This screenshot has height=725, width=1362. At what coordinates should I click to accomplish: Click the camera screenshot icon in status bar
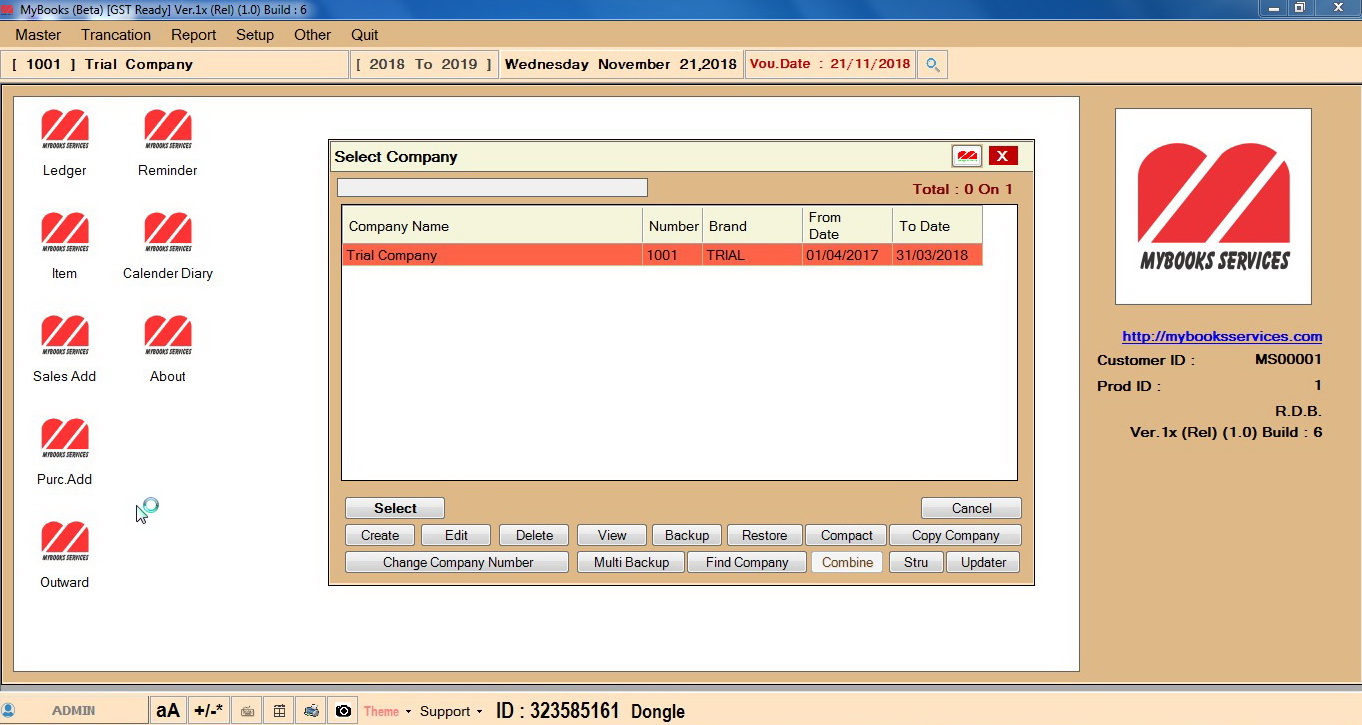click(343, 711)
